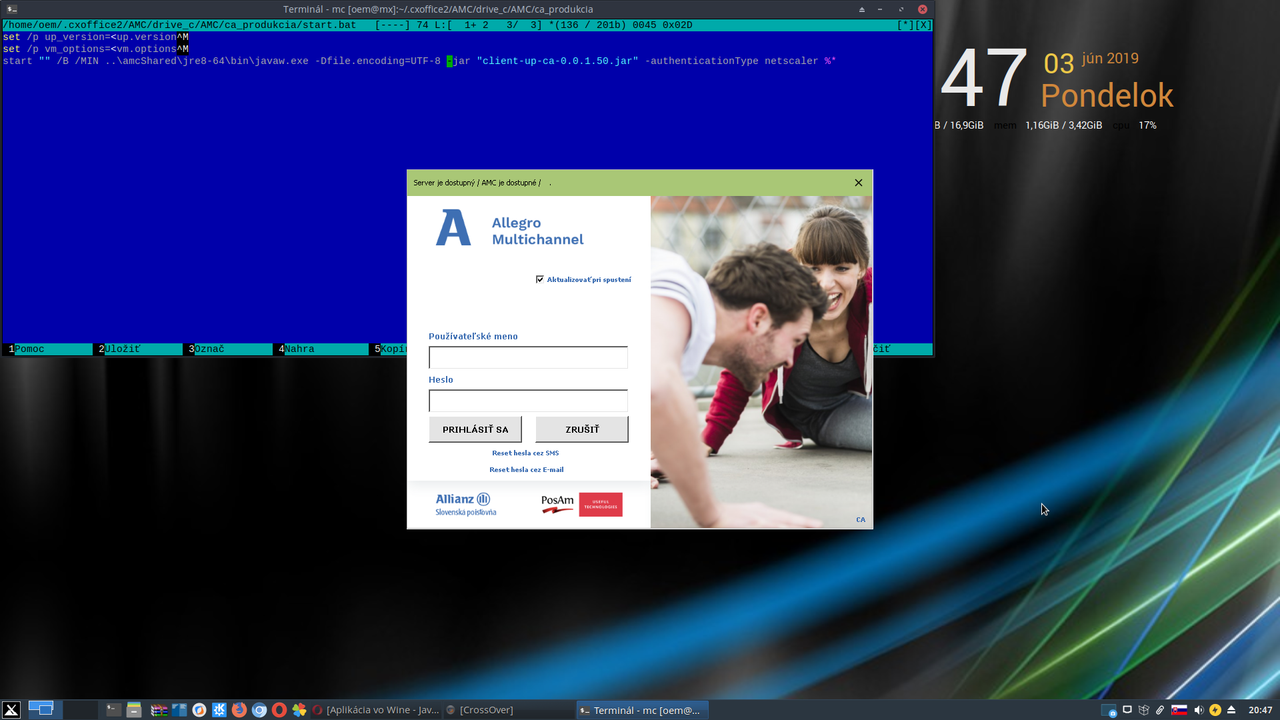Open the Chromium browser launcher
Viewport: 1280px width, 720px height.
click(259, 710)
